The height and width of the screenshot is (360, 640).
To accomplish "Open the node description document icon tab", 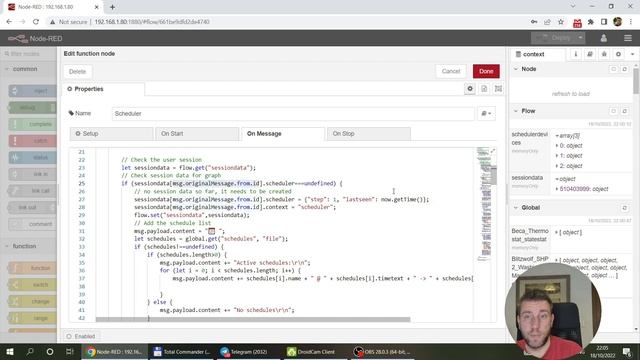I will 484,89.
